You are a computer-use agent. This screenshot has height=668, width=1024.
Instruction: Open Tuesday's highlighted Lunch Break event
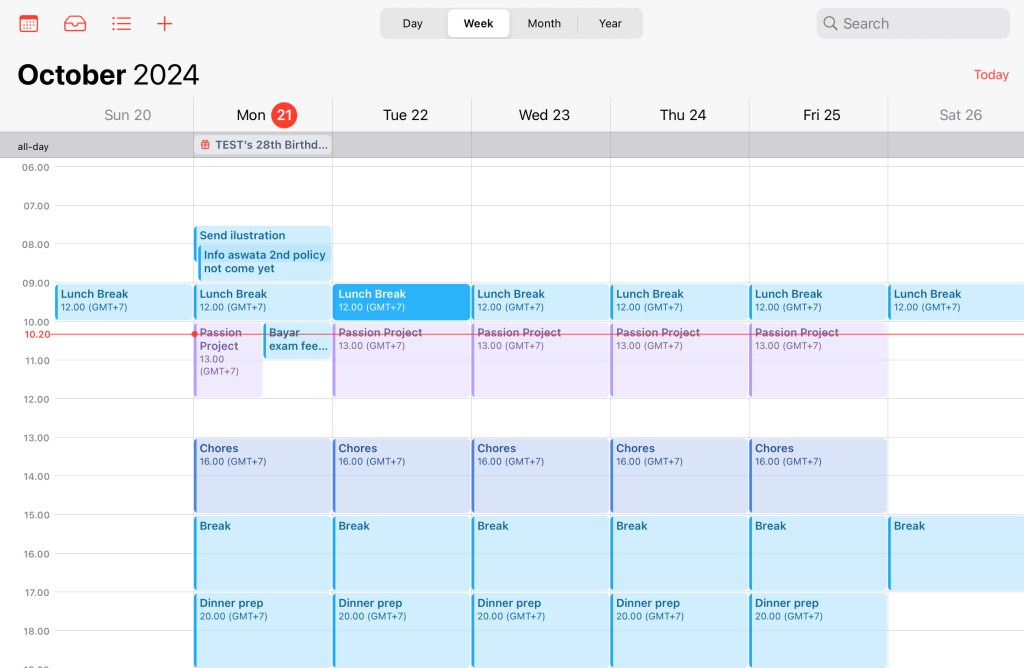click(401, 301)
